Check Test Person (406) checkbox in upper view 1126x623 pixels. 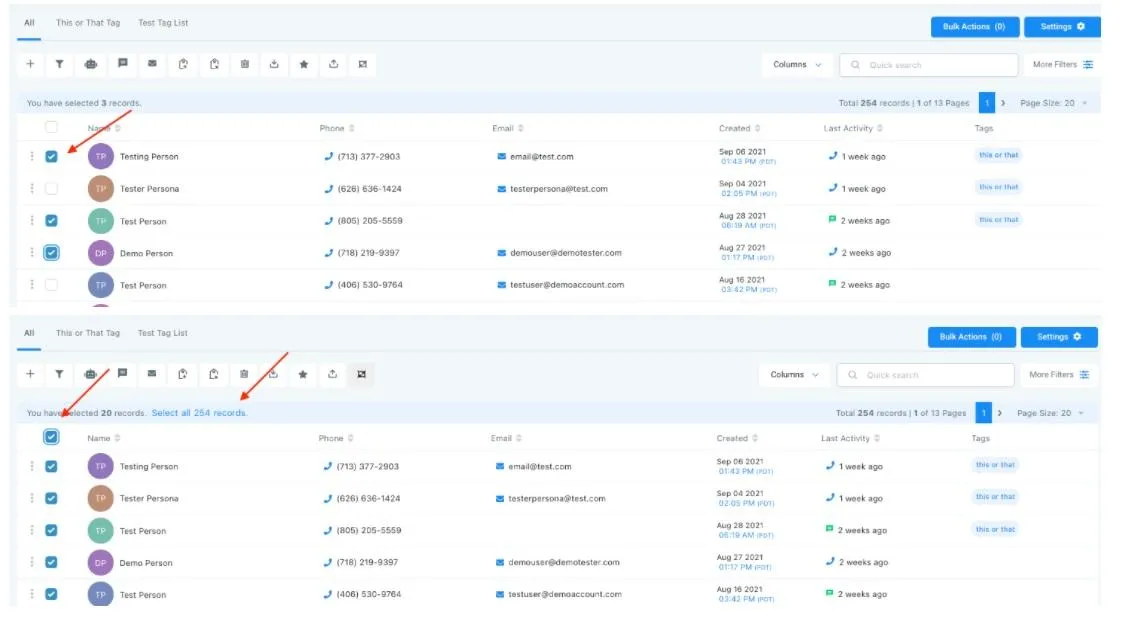tap(51, 285)
